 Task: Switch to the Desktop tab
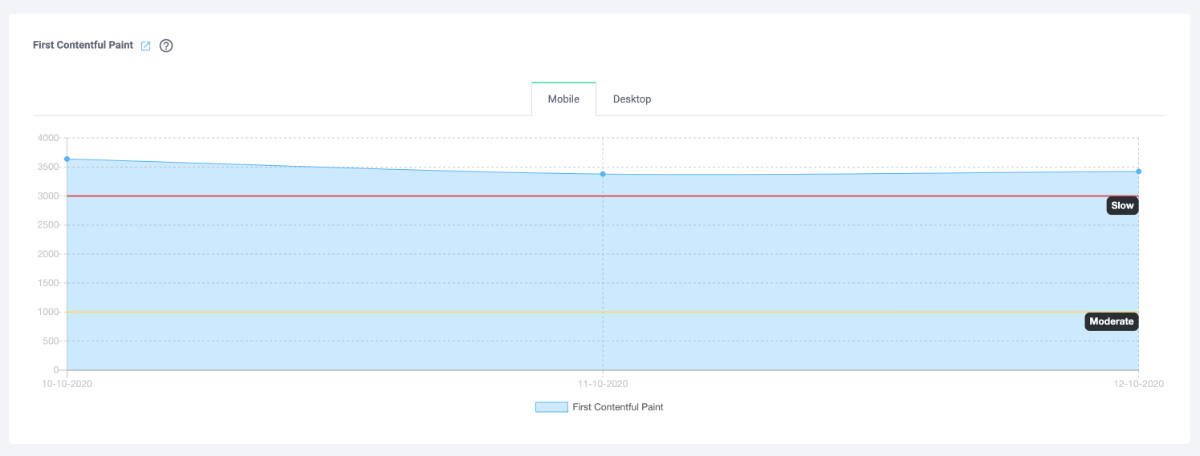[632, 99]
